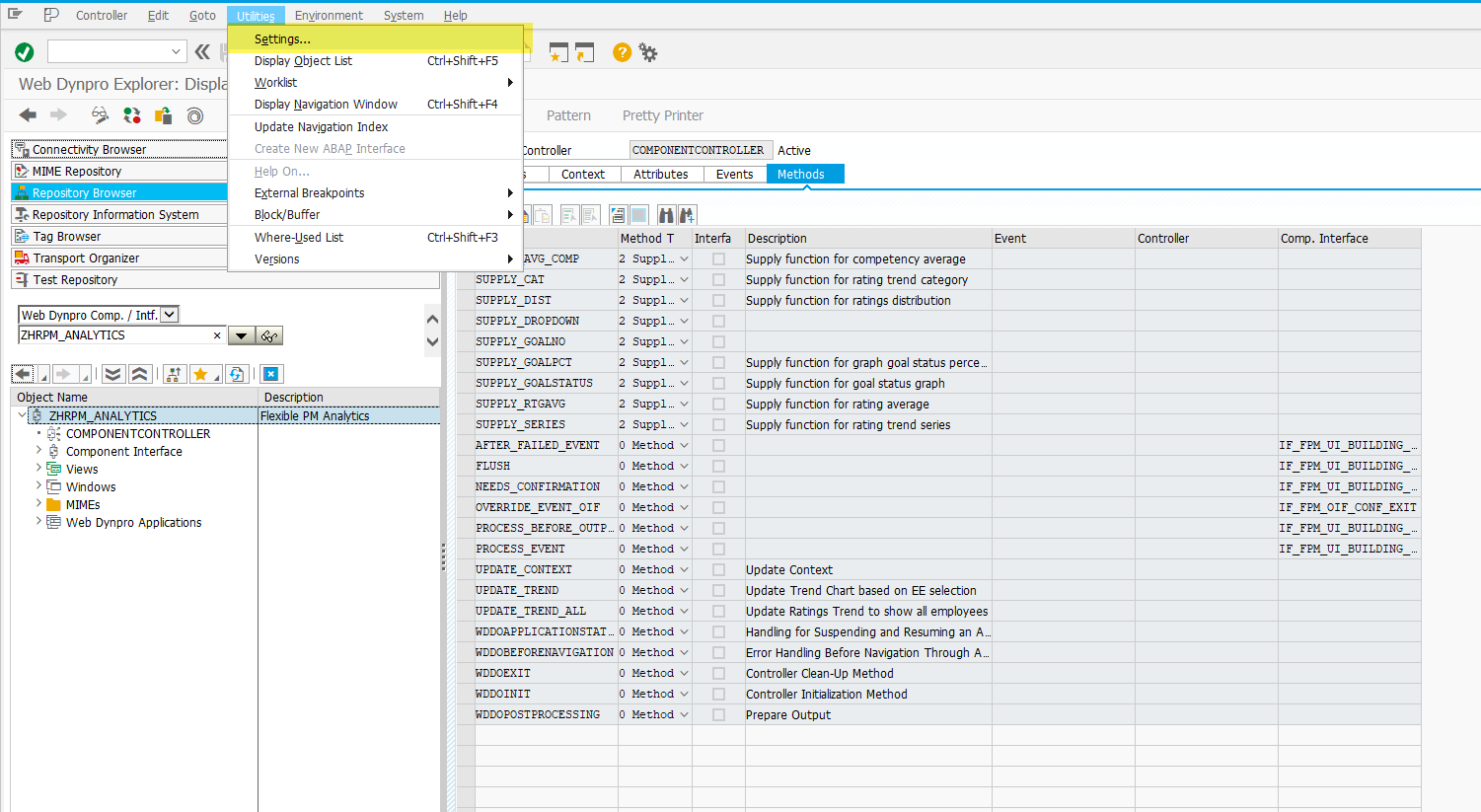Screen dimensions: 1481x812
Task: Click the Activate/Inactive red-green icon
Action: [132, 115]
